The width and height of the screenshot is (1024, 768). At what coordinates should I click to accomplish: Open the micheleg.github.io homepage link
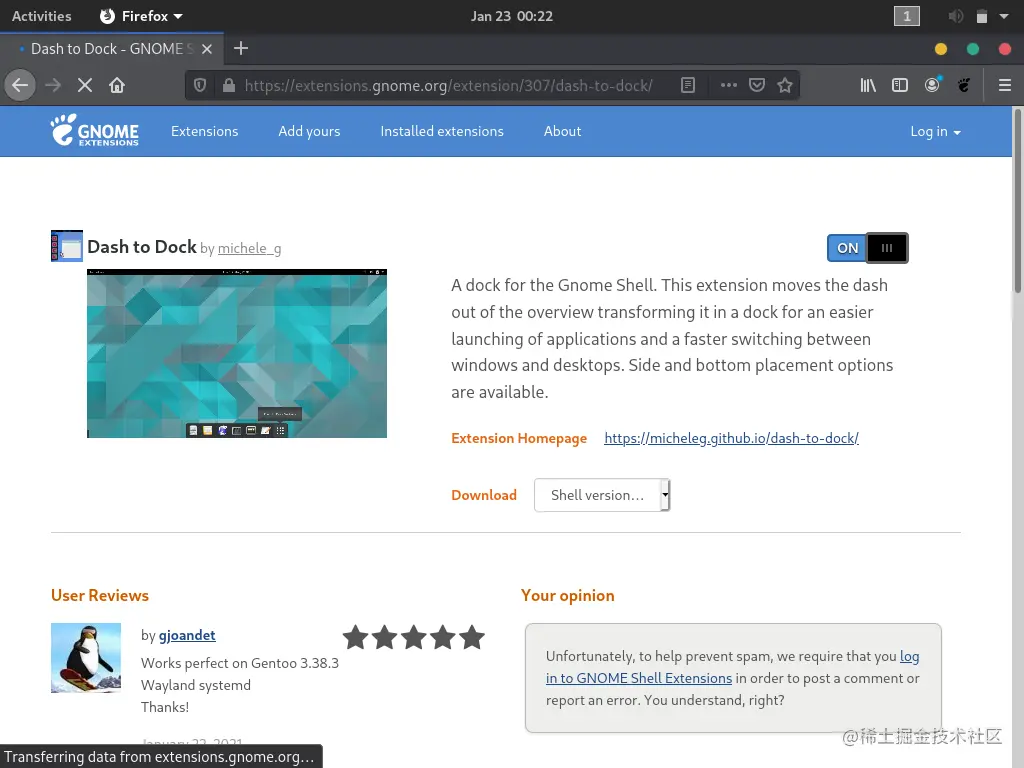(731, 438)
